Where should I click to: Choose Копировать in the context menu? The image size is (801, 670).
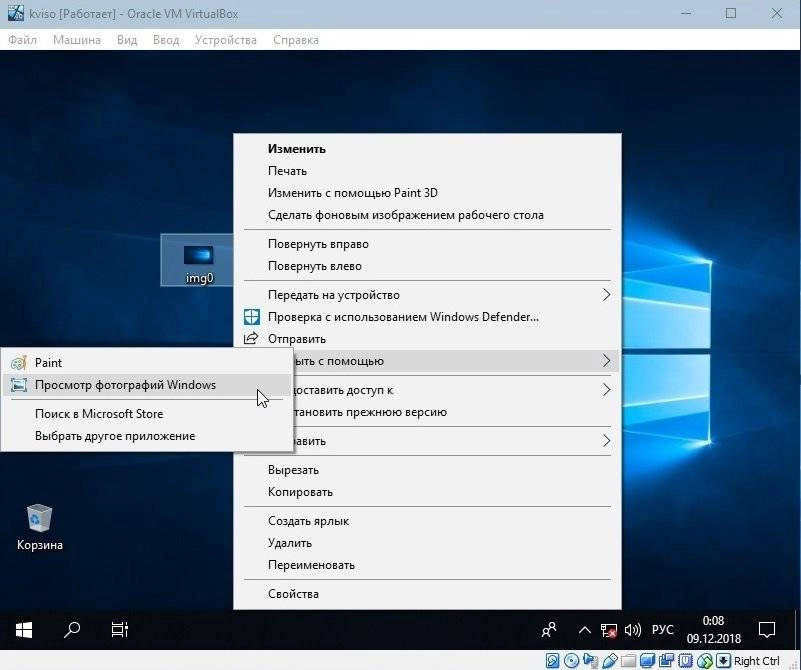(x=427, y=491)
